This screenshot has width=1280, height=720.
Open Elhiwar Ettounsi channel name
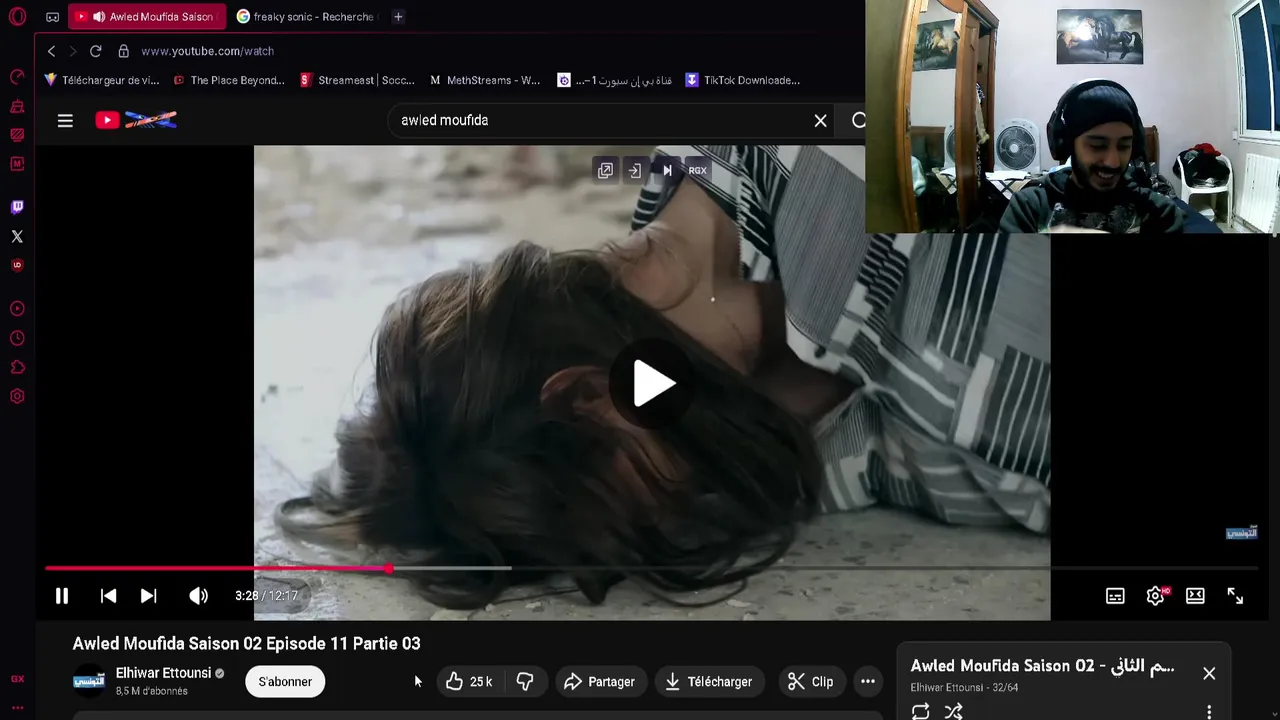tap(163, 673)
